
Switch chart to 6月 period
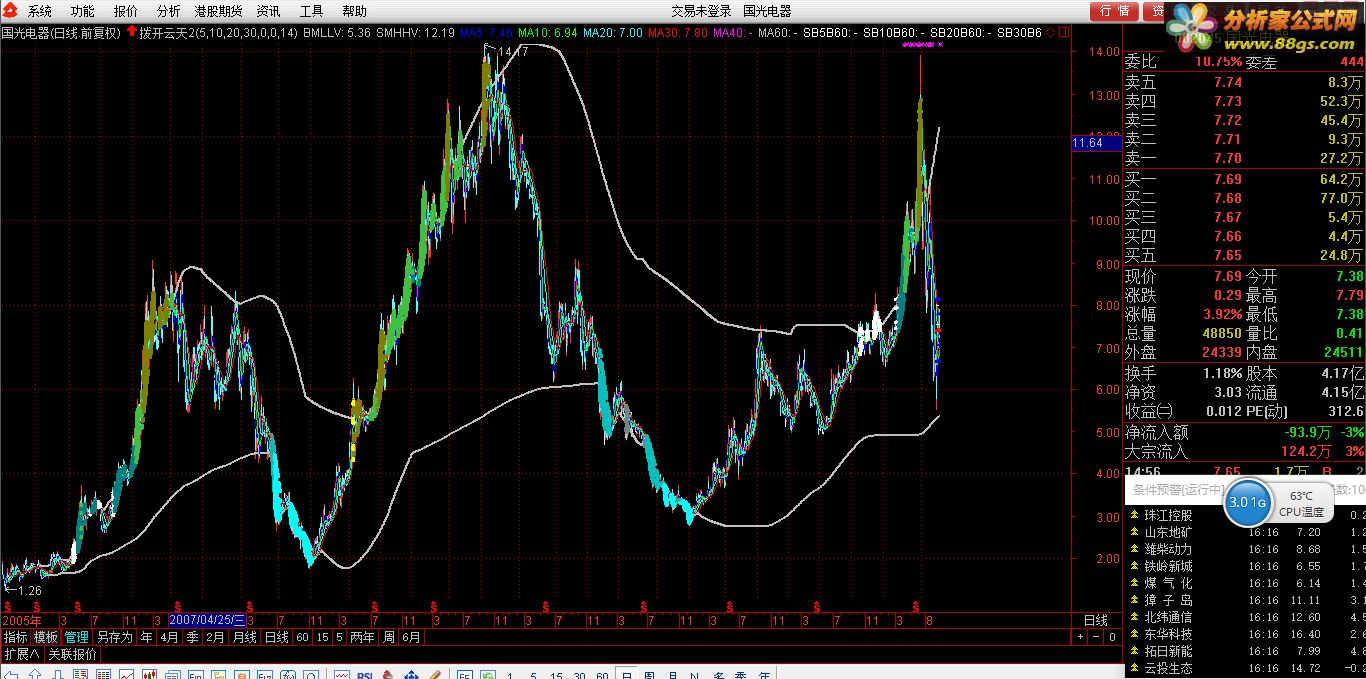(411, 637)
